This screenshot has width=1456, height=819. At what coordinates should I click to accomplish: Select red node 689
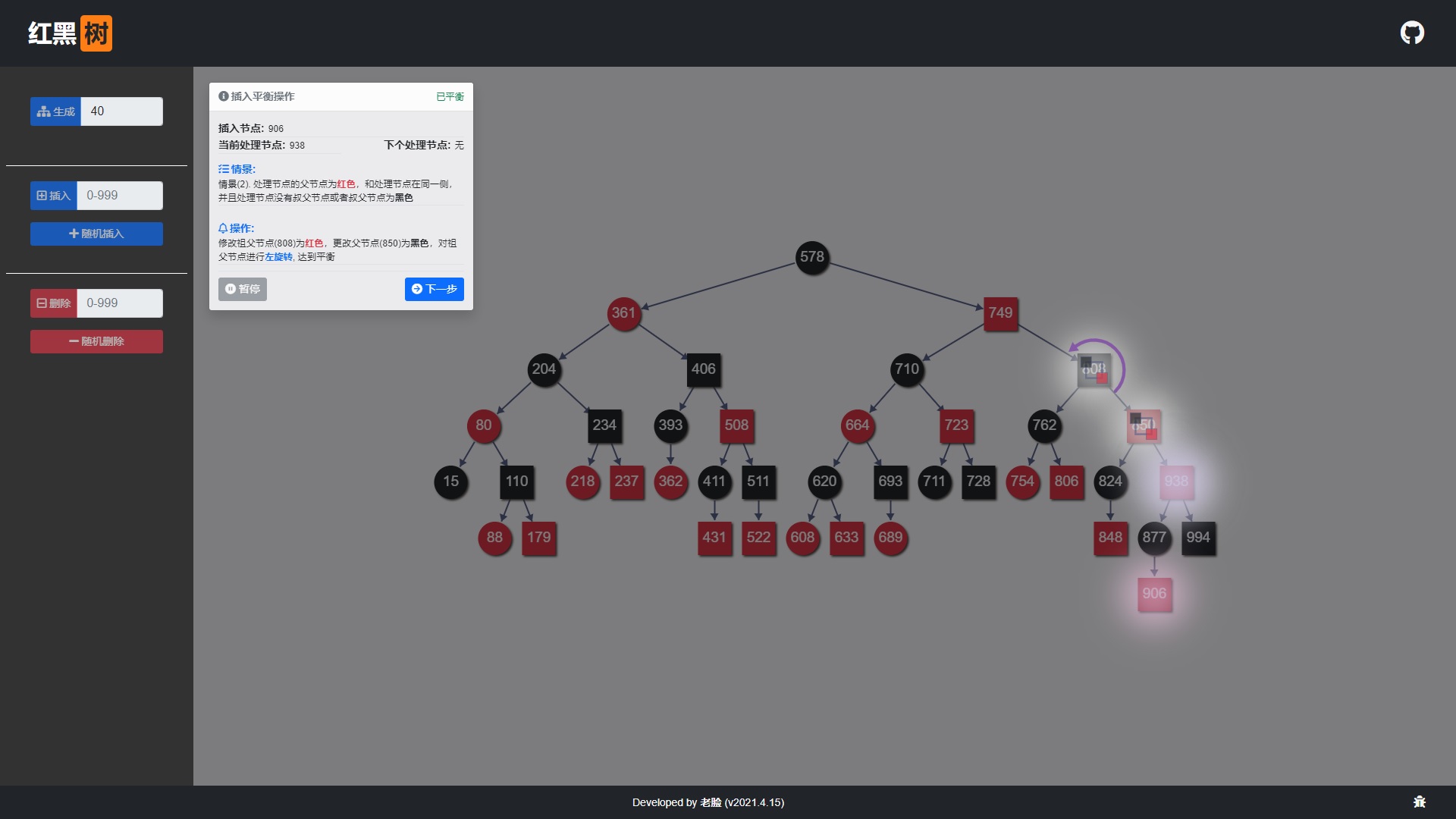890,538
